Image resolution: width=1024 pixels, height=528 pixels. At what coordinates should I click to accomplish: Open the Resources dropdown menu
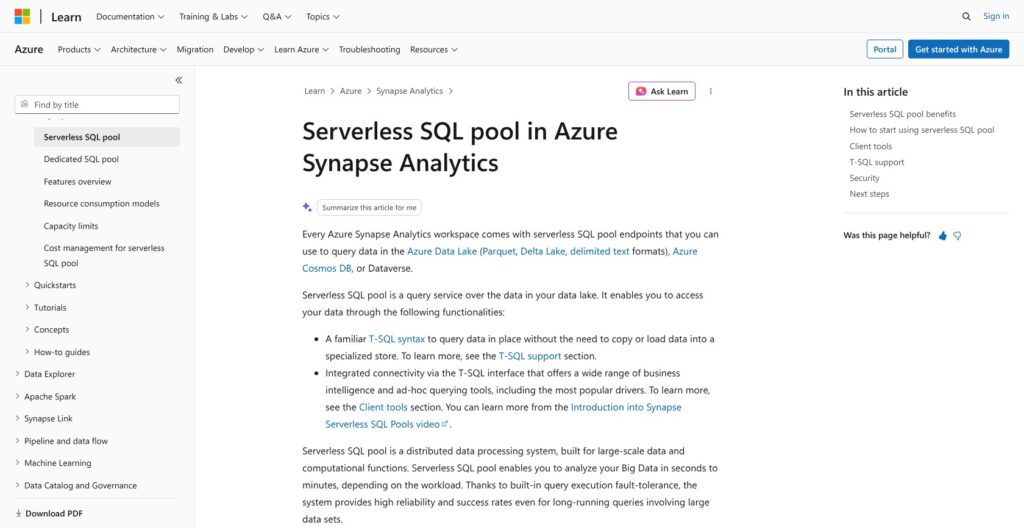[x=434, y=49]
